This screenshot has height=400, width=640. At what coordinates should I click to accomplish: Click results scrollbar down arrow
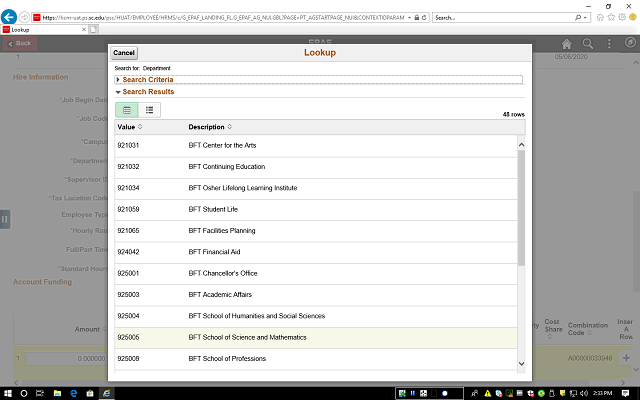(521, 364)
